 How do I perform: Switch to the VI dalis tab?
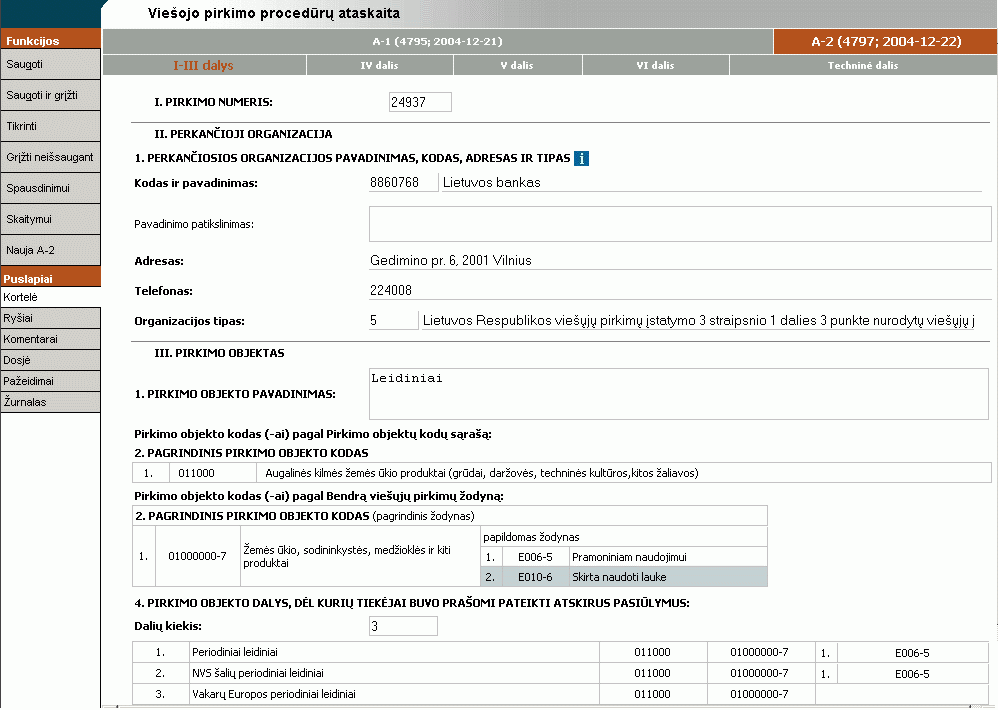pyautogui.click(x=656, y=66)
